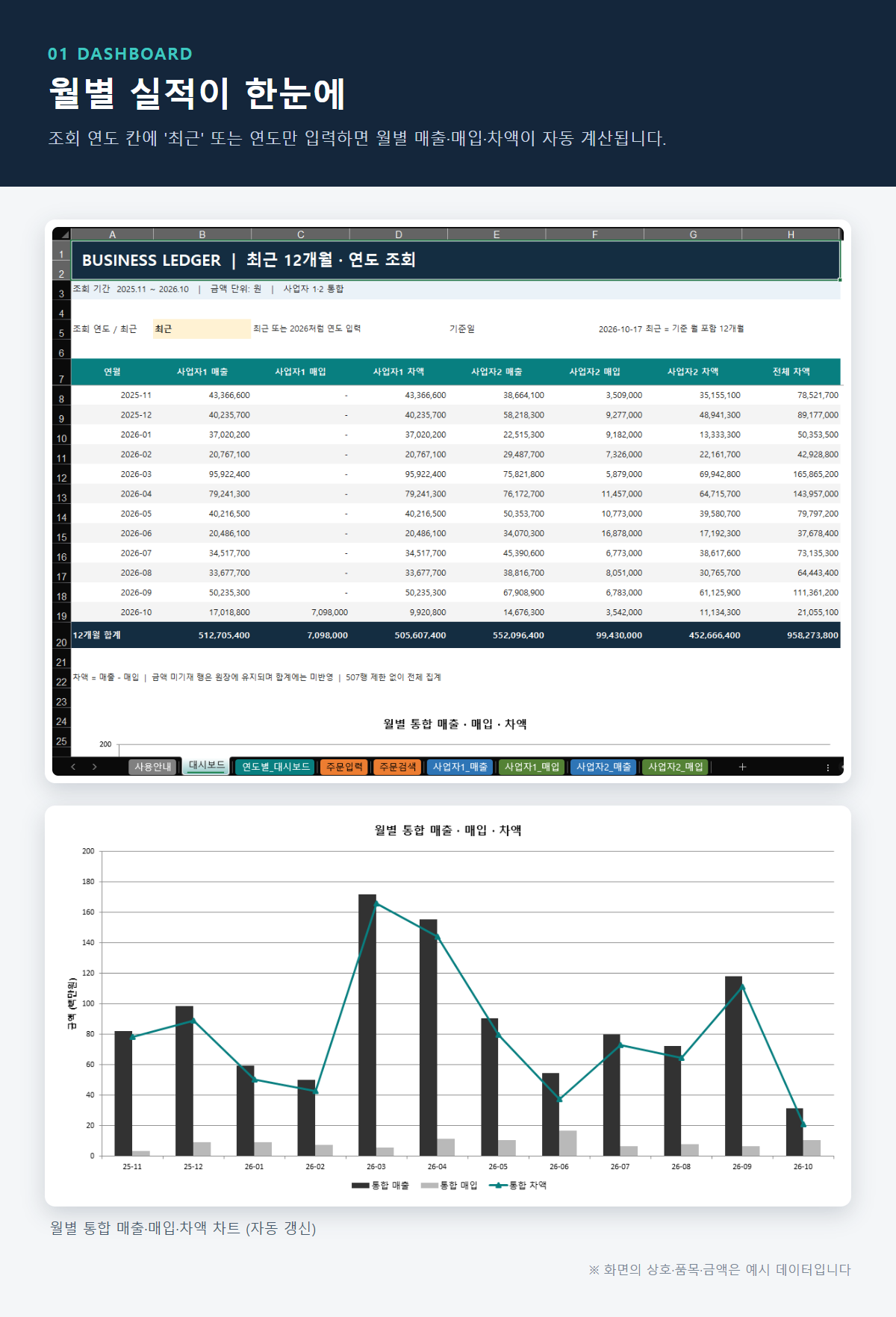Click the 2025-11 month cell

(112, 395)
